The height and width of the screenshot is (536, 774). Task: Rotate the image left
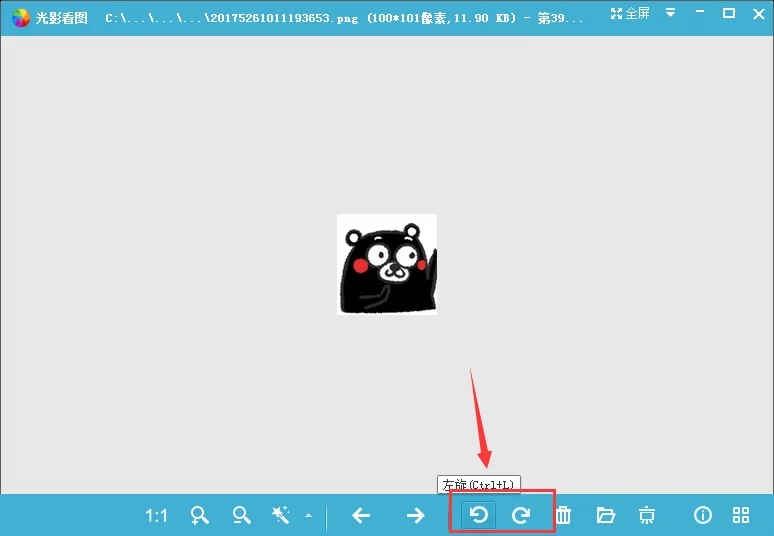pos(478,515)
